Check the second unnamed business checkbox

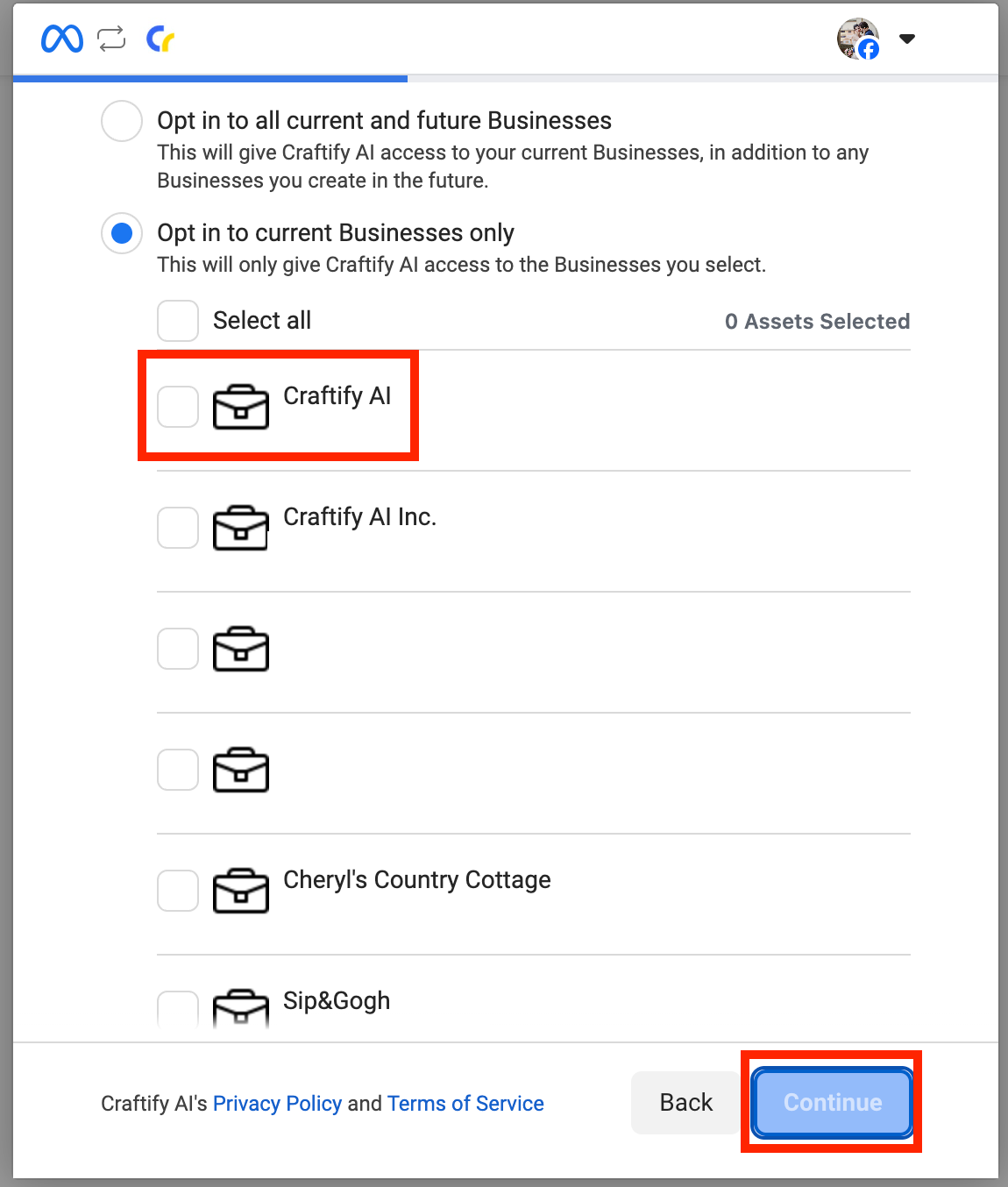[x=178, y=770]
